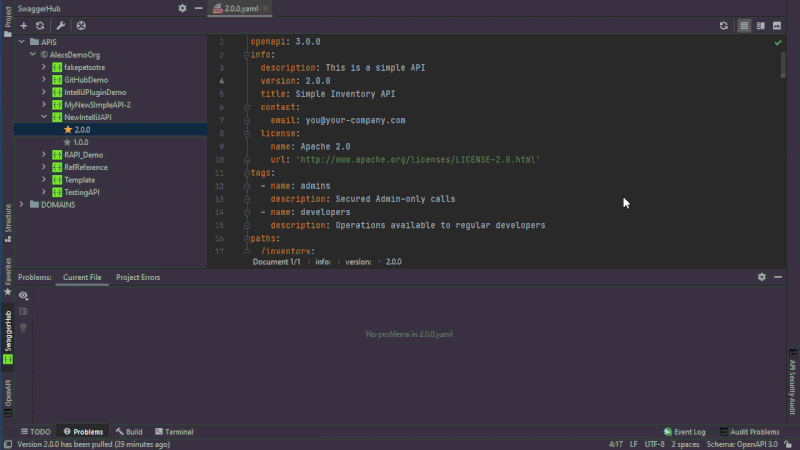Change the 2 spaces indent setting
This screenshot has height=450, width=800.
tap(685, 444)
